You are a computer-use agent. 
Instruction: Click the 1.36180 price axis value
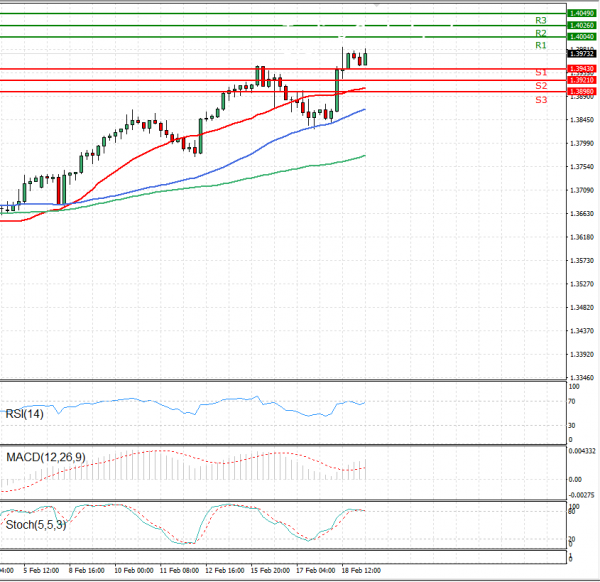pyautogui.click(x=582, y=237)
